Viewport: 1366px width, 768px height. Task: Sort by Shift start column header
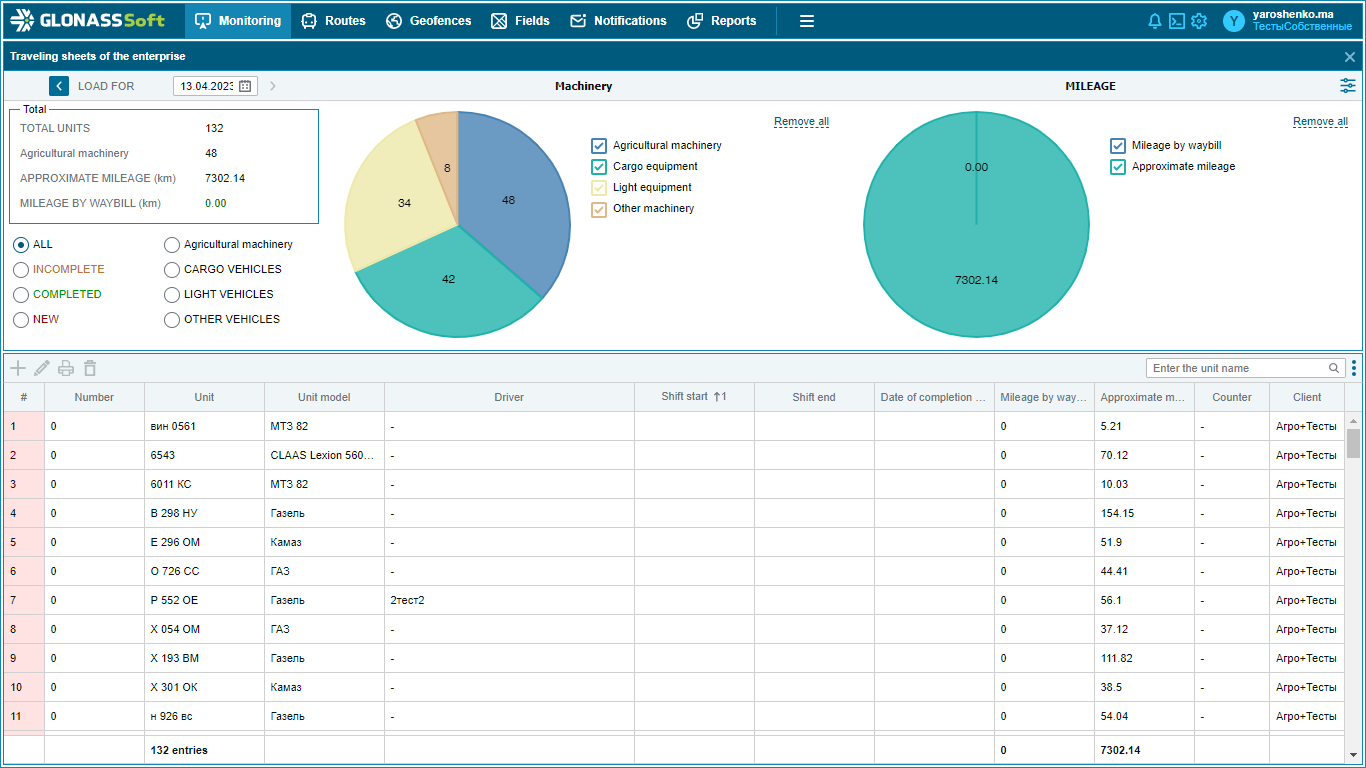(694, 397)
